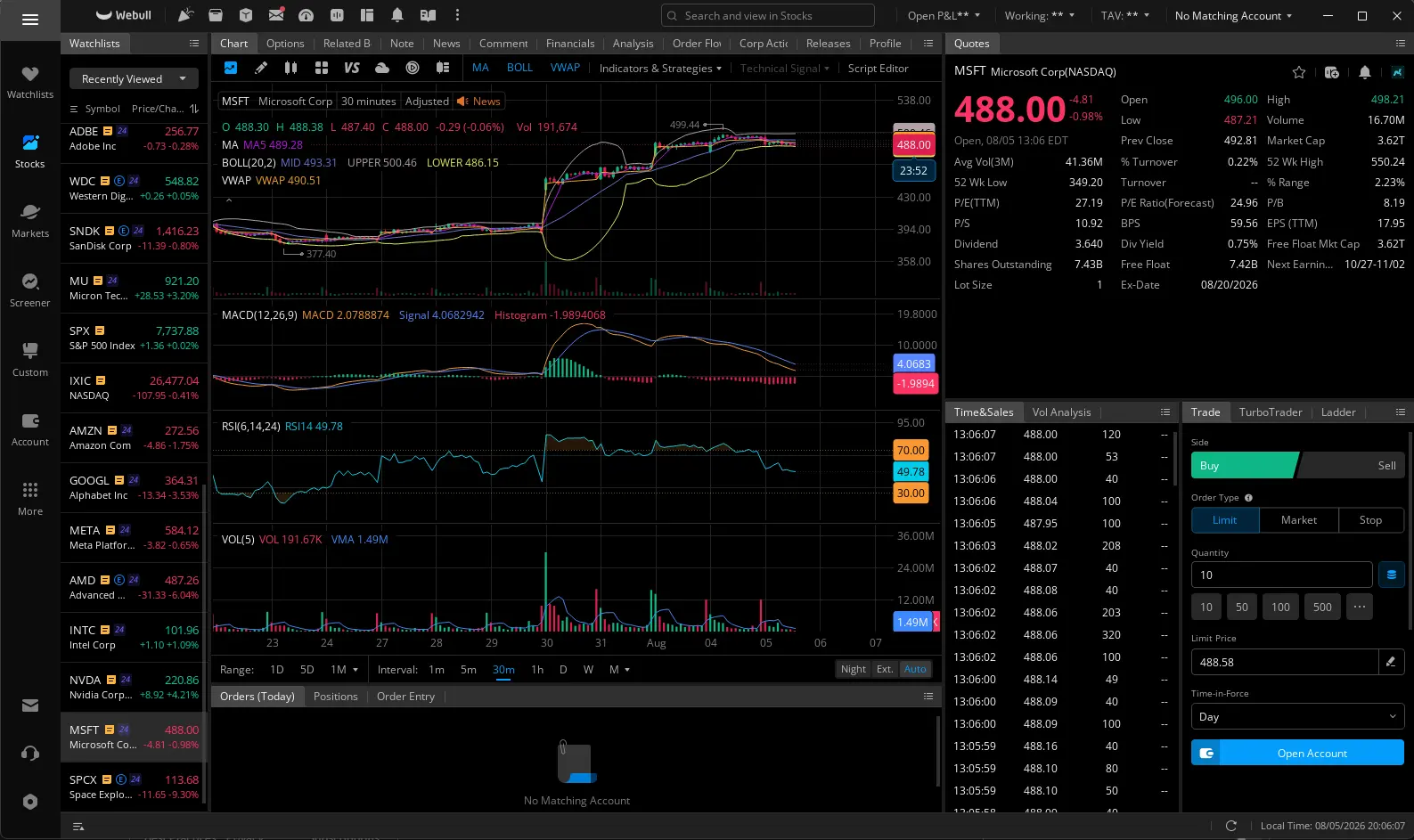Open Account section in left sidebar
The image size is (1414, 840).
[29, 428]
